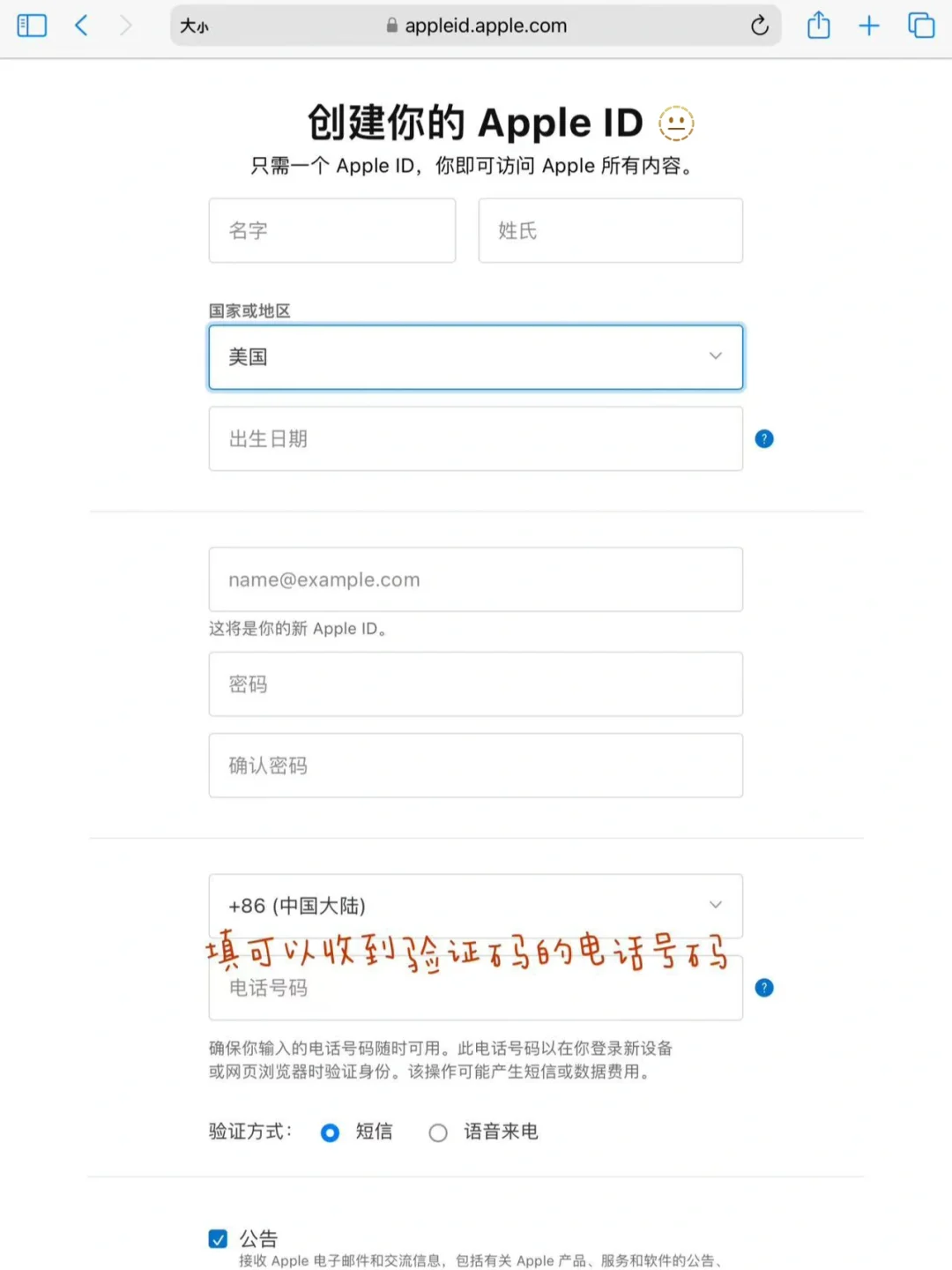Click the name@example.com email field
952x1270 pixels.
476,579
